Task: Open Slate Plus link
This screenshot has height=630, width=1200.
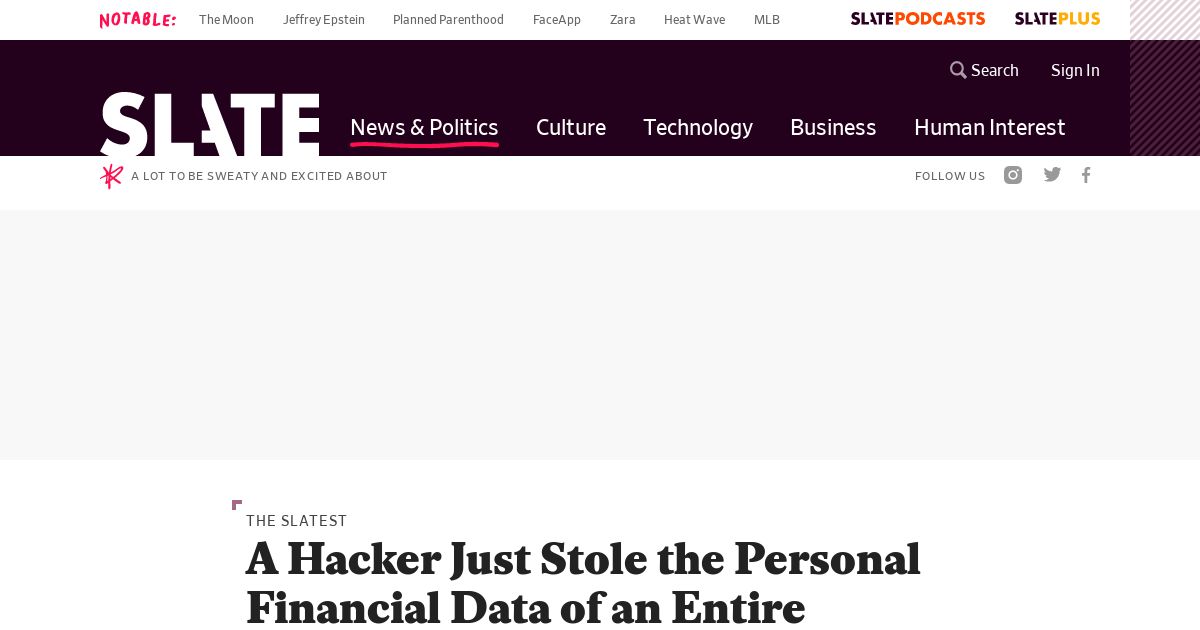Action: click(x=1057, y=19)
